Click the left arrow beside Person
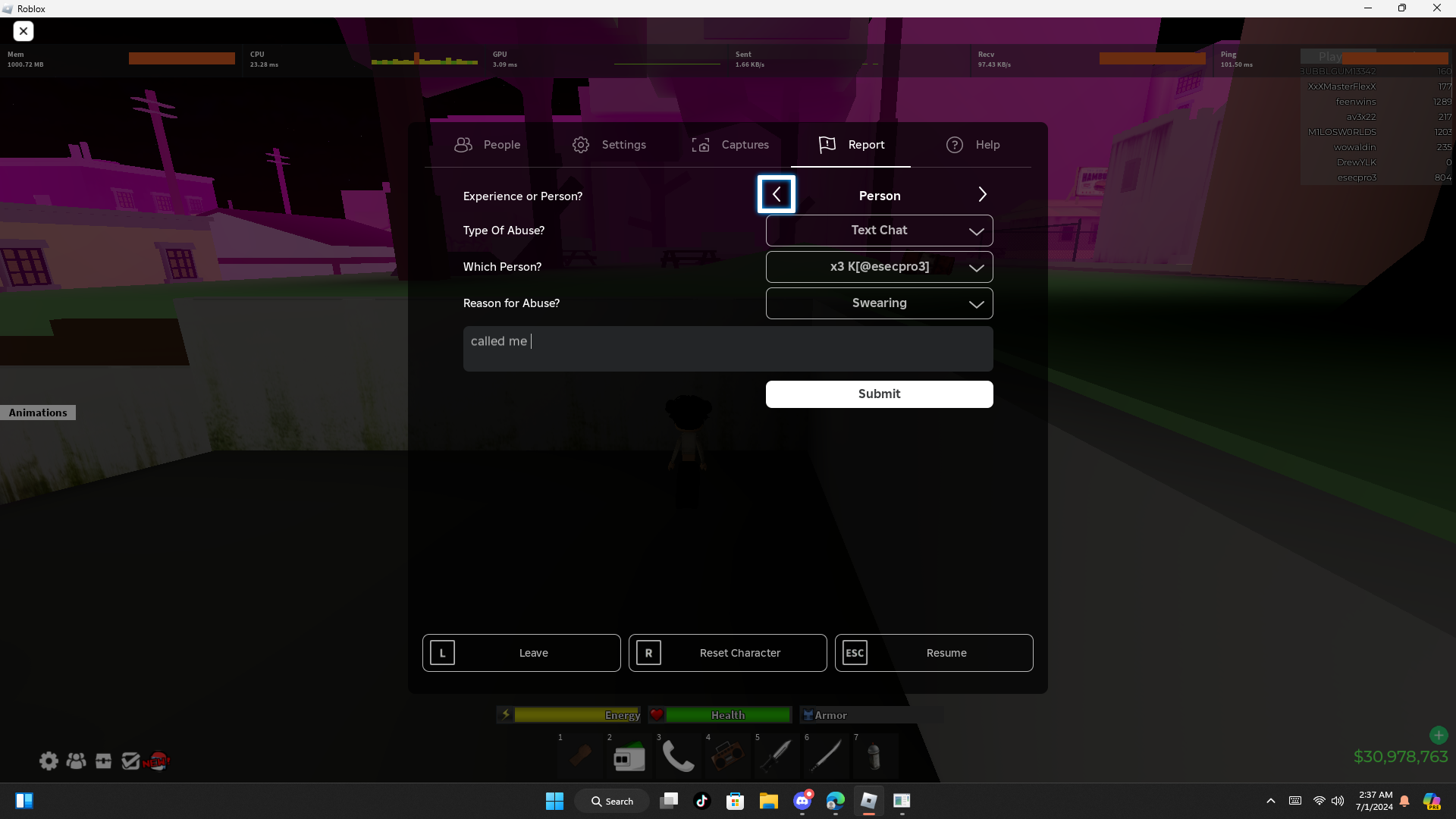 pos(777,195)
